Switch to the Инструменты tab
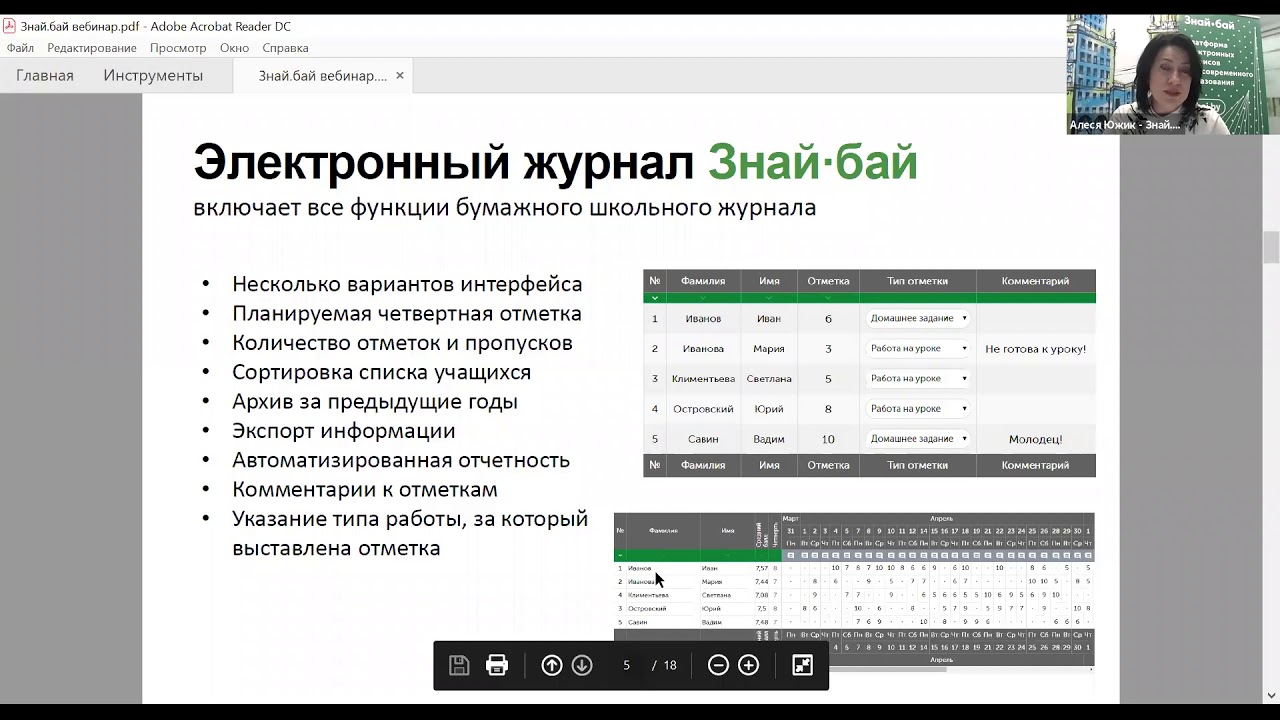This screenshot has width=1280, height=720. point(153,75)
